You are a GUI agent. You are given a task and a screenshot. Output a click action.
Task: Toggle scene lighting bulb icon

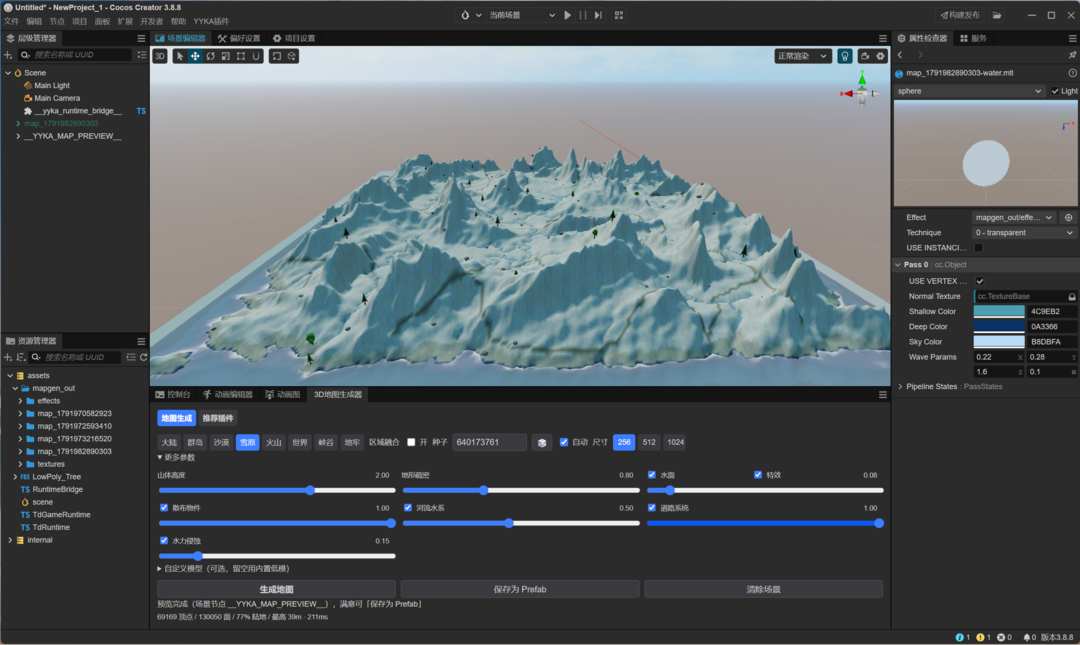pyautogui.click(x=844, y=56)
